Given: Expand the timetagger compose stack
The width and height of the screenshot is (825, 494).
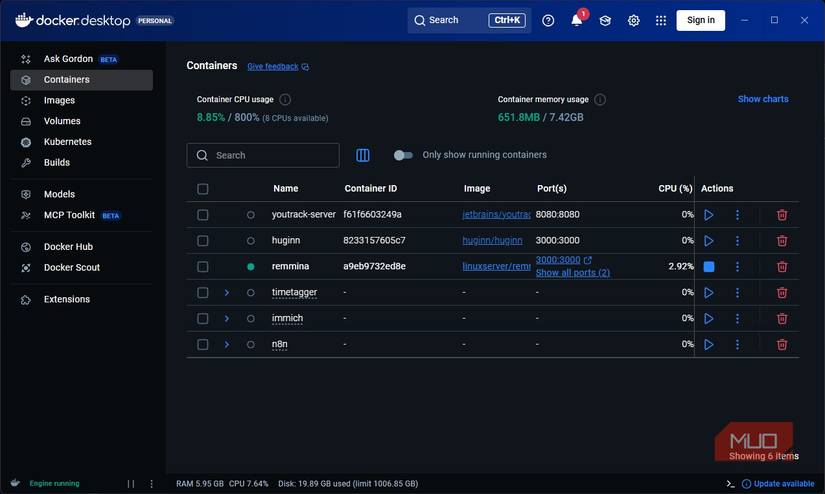Looking at the screenshot, I should point(227,293).
